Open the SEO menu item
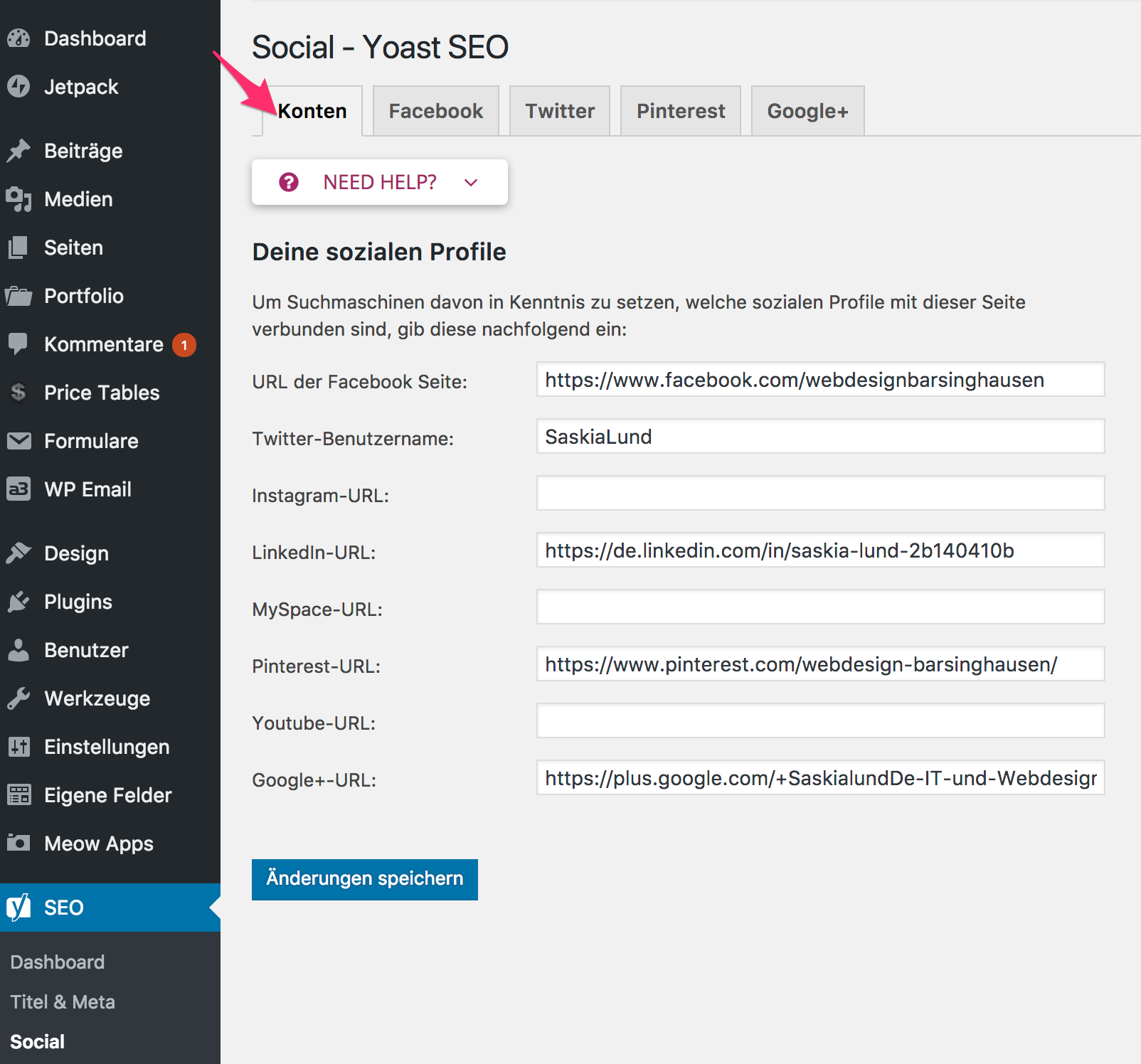Viewport: 1141px width, 1064px height. [110, 908]
